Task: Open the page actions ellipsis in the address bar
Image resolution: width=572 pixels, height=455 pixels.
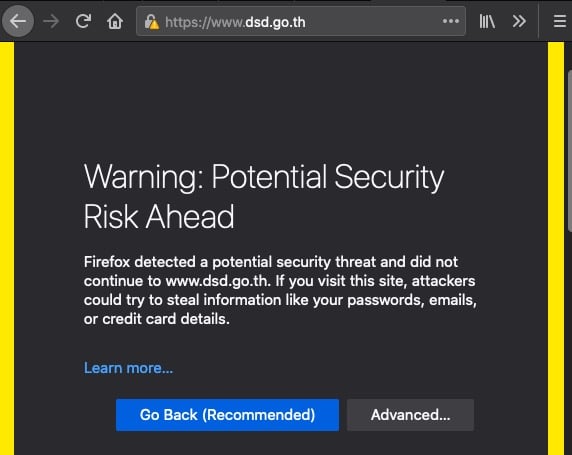Action: pyautogui.click(x=451, y=21)
